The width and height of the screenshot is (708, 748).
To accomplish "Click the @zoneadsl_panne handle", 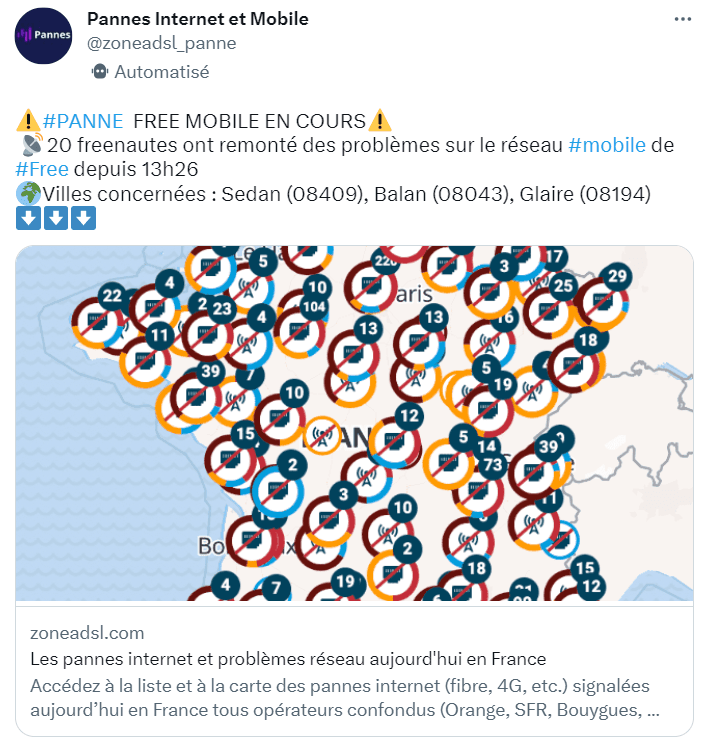I will pos(162,43).
